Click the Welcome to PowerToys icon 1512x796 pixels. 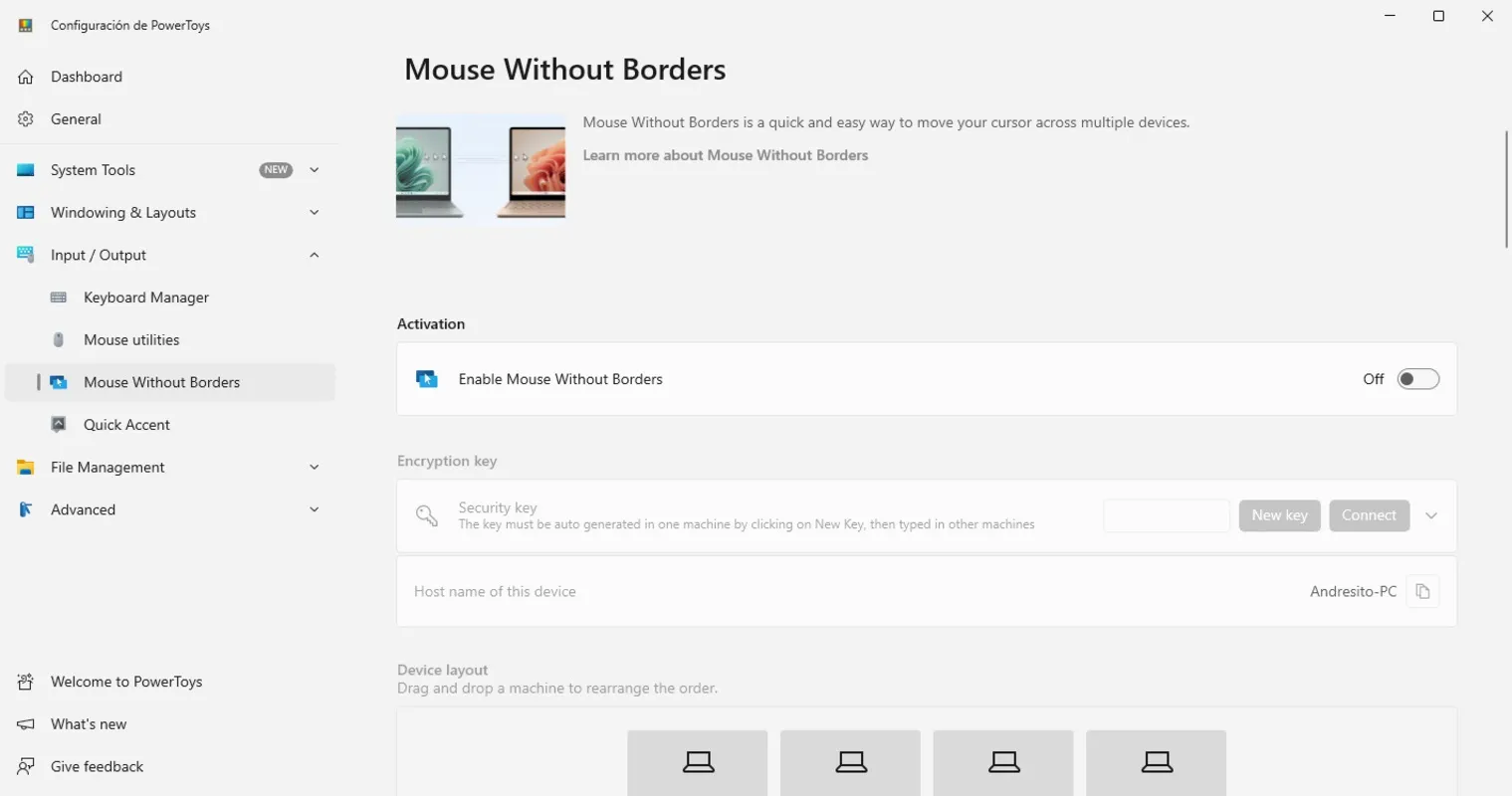[26, 682]
